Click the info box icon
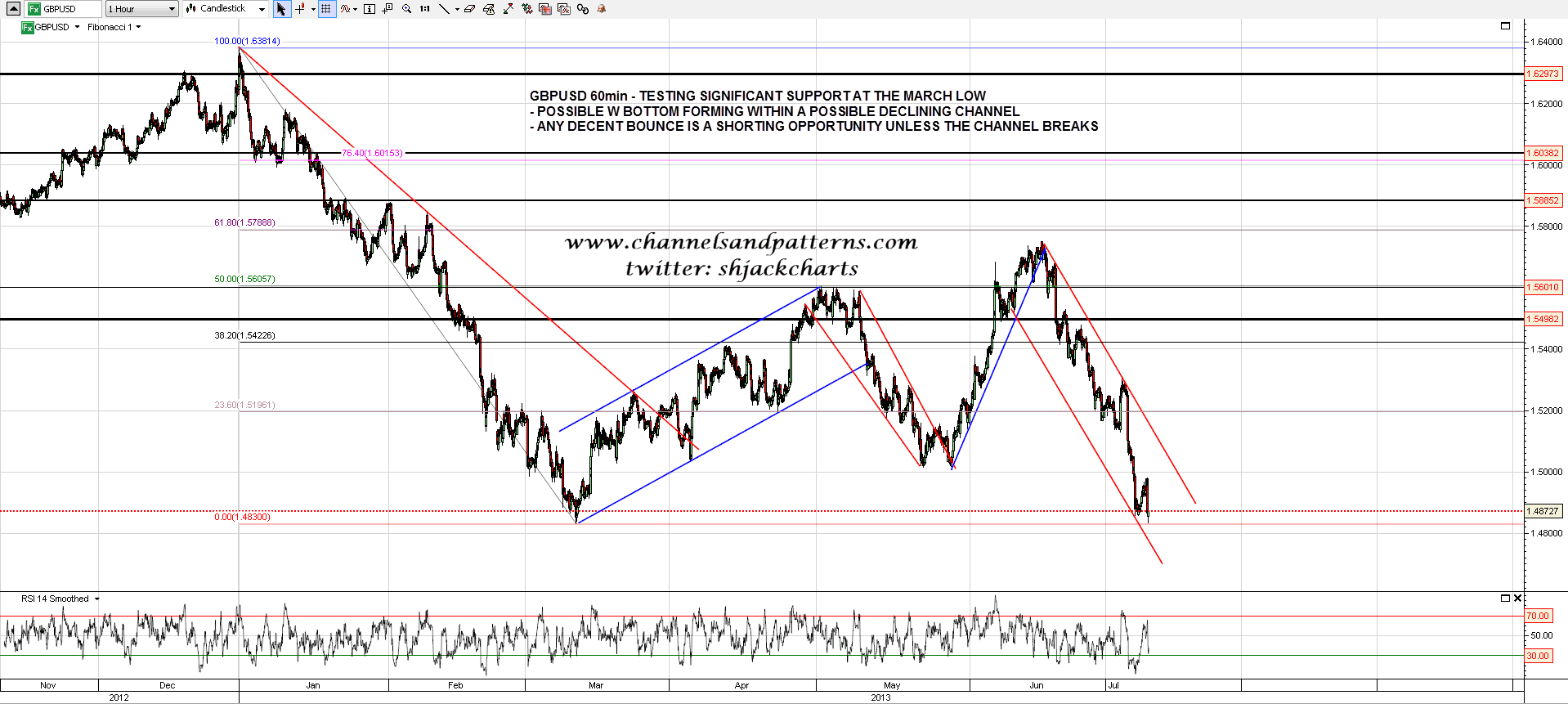The height and width of the screenshot is (704, 1568). click(x=370, y=9)
